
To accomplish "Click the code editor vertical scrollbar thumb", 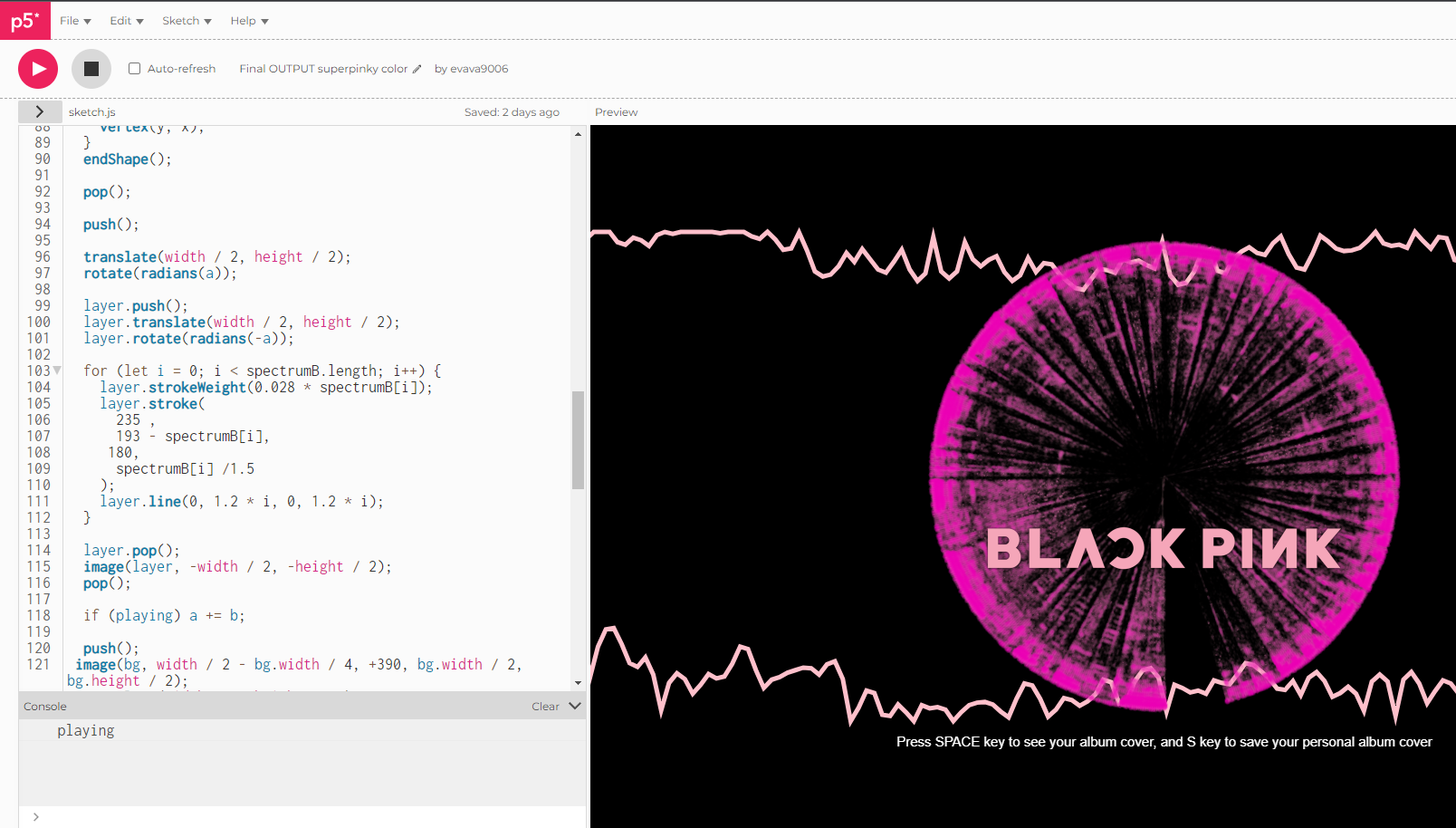I will point(578,440).
